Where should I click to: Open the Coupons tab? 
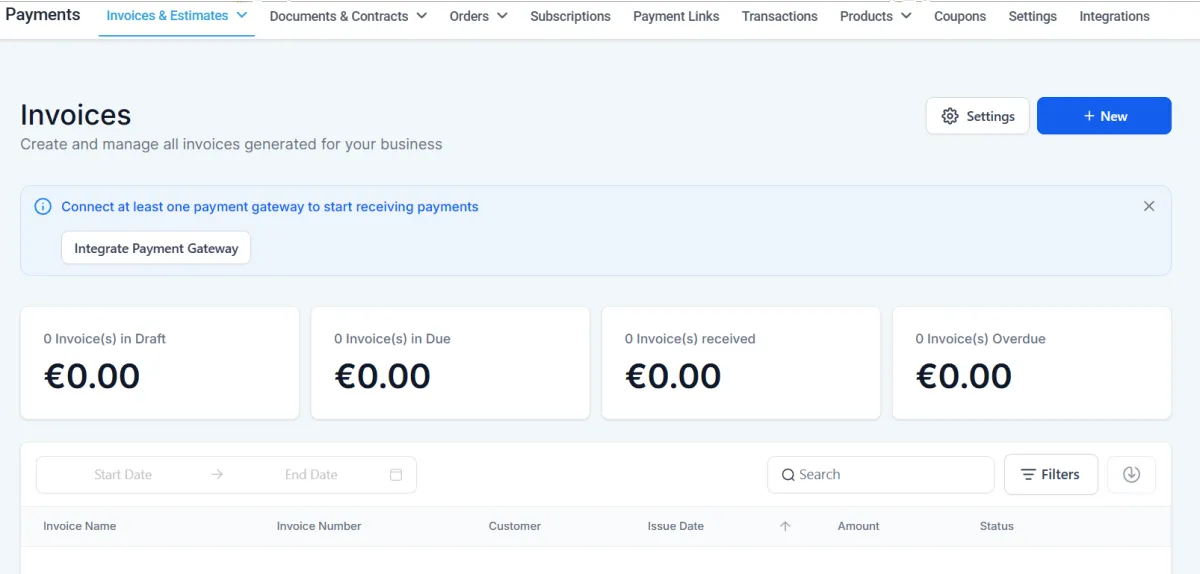[x=960, y=16]
